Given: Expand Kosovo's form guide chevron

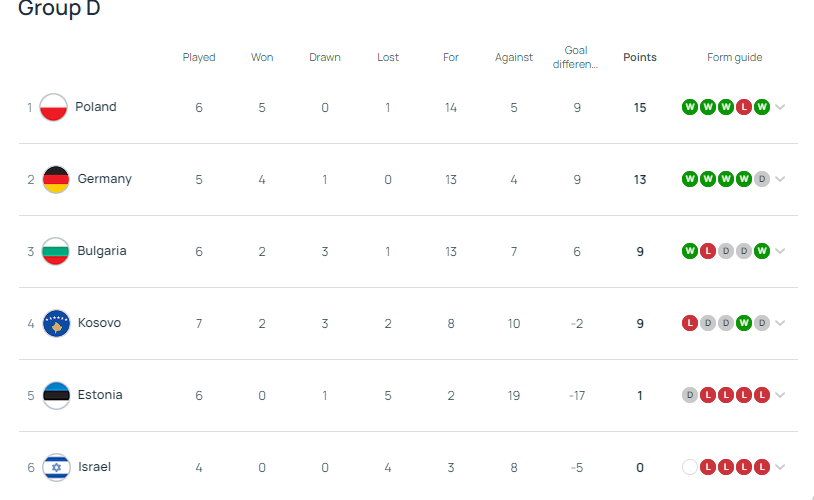Looking at the screenshot, I should point(780,323).
